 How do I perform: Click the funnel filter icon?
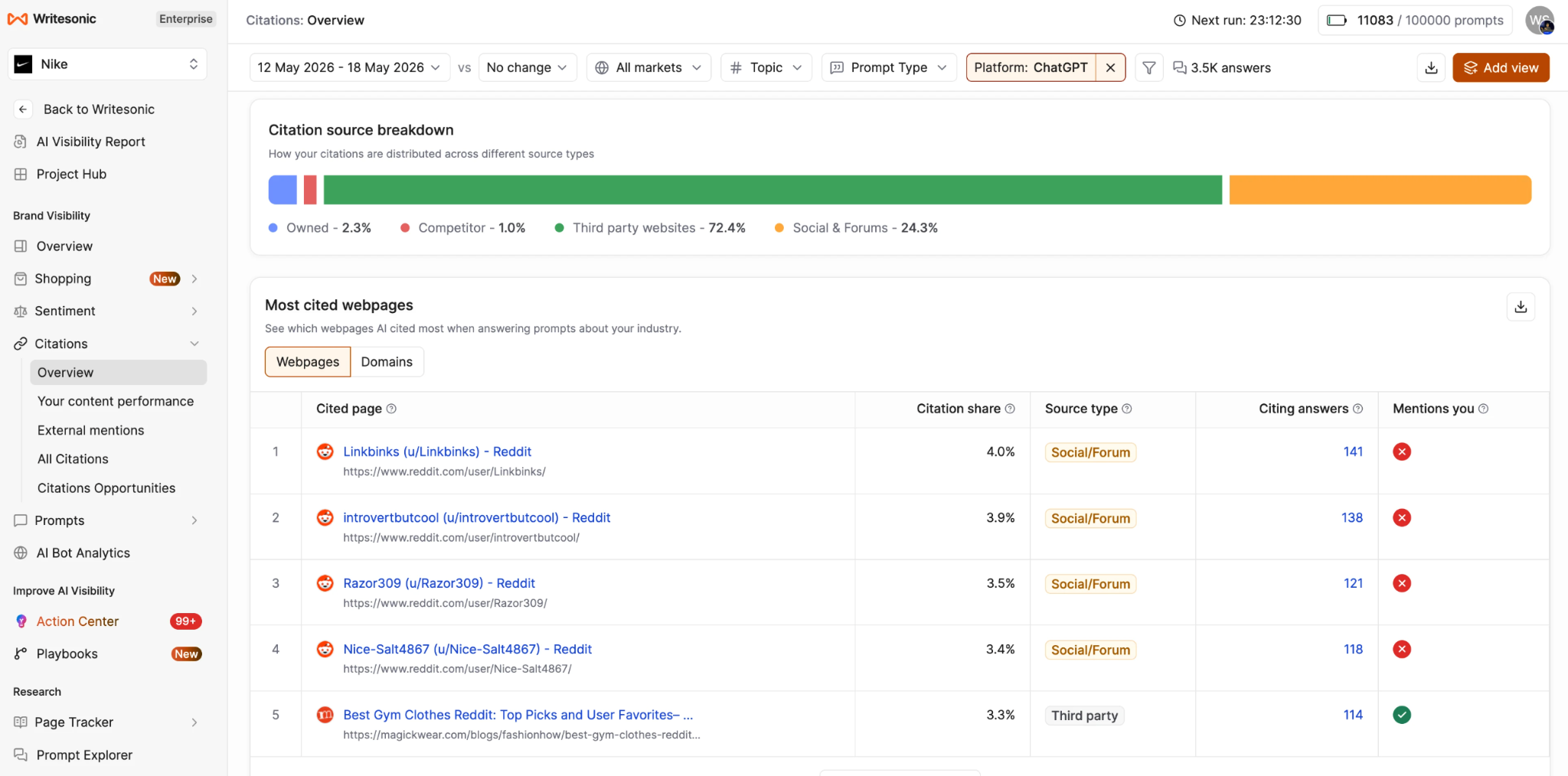(x=1148, y=67)
